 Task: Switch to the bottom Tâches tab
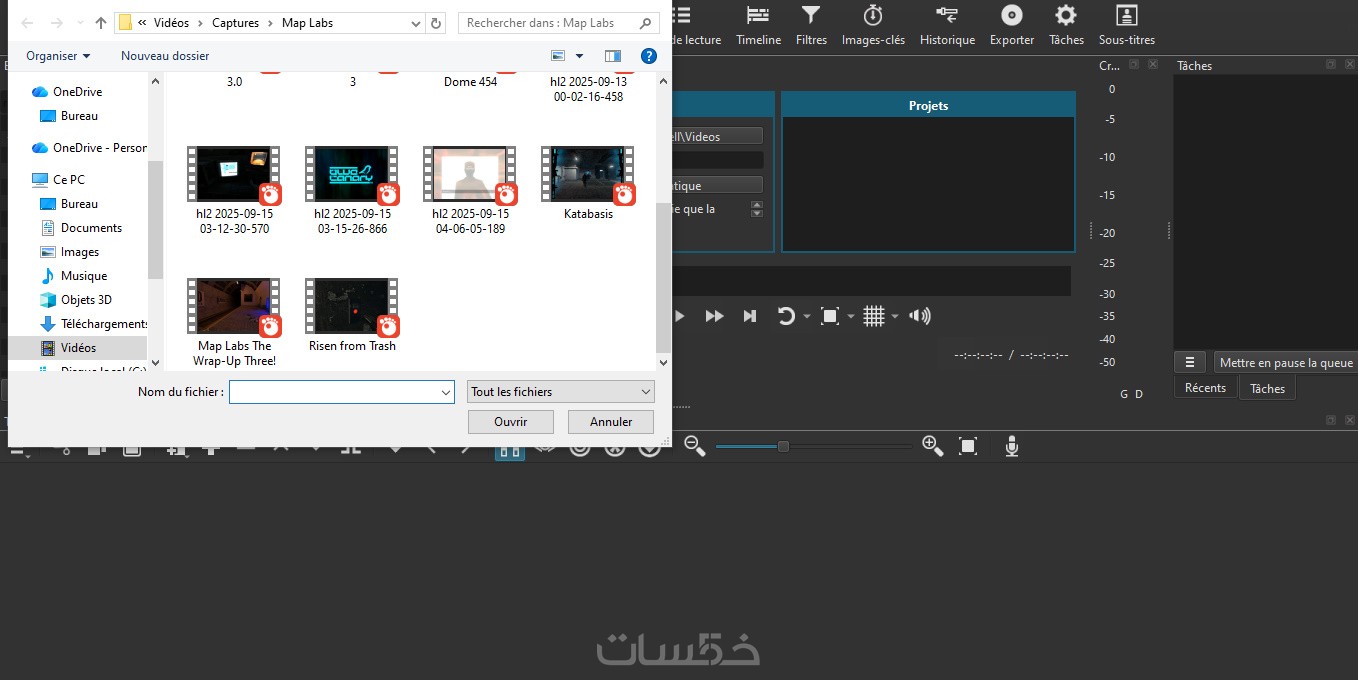coord(1267,388)
